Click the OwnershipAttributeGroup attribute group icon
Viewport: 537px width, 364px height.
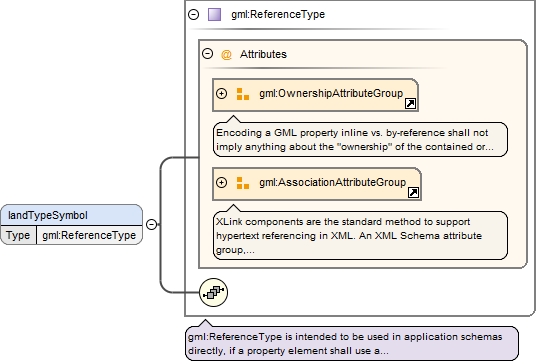243,94
